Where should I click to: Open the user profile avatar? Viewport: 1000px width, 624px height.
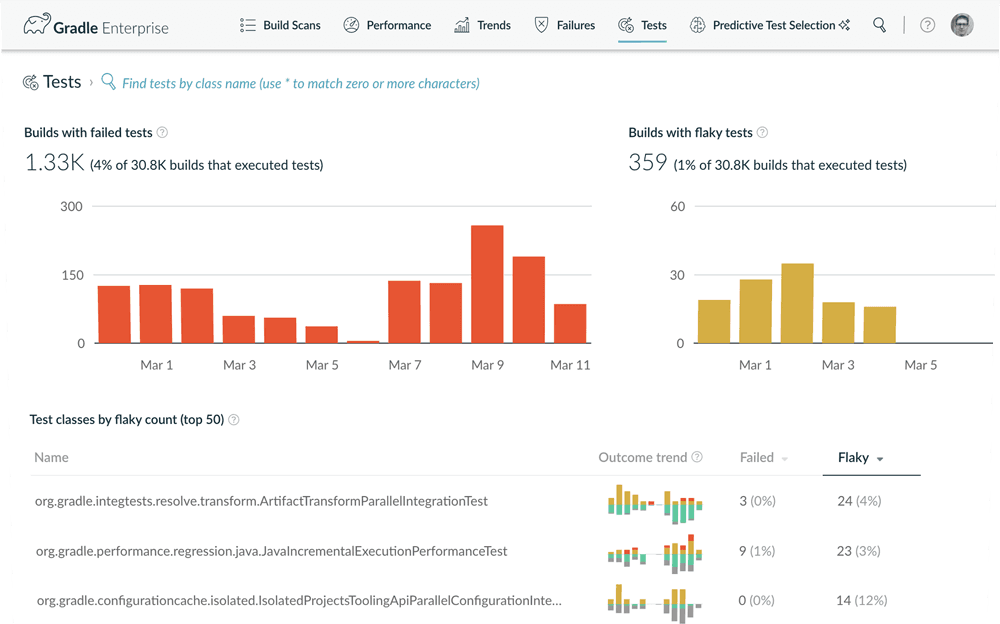pos(962,25)
